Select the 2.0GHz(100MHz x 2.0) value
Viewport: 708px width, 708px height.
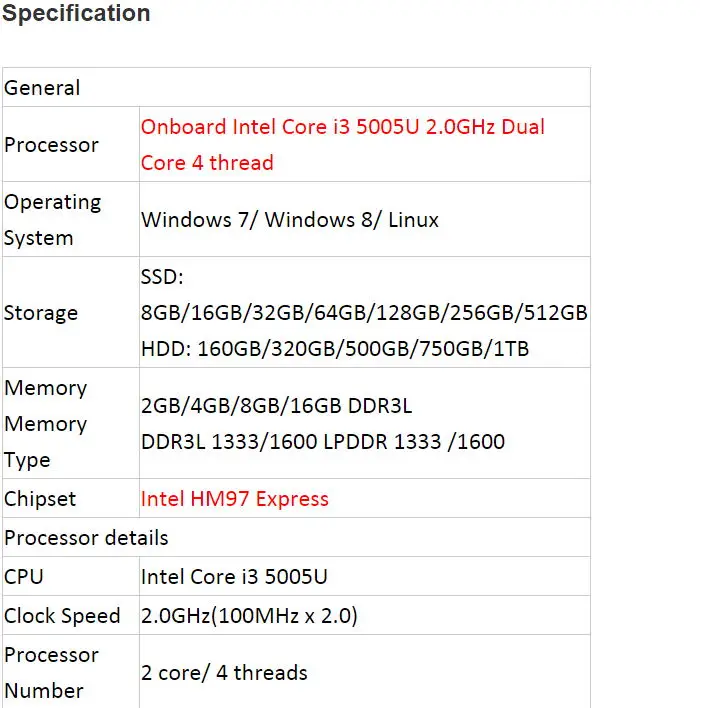click(249, 616)
